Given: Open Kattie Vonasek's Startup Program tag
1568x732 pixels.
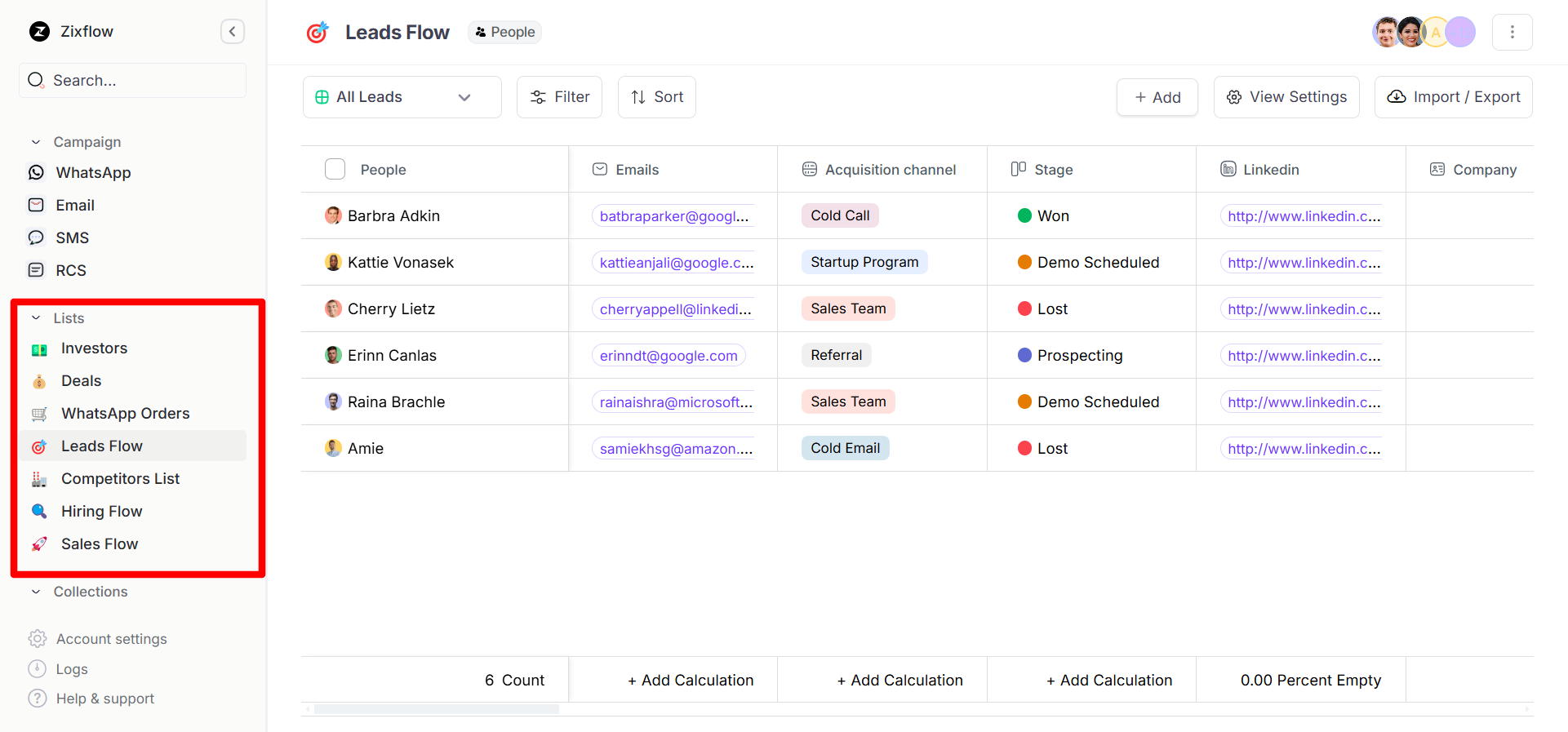Looking at the screenshot, I should [864, 262].
